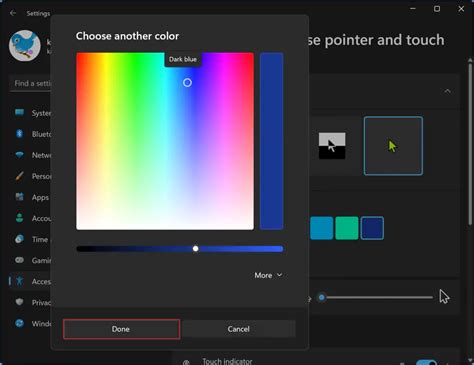Select the Privacy shield icon

(x=19, y=302)
